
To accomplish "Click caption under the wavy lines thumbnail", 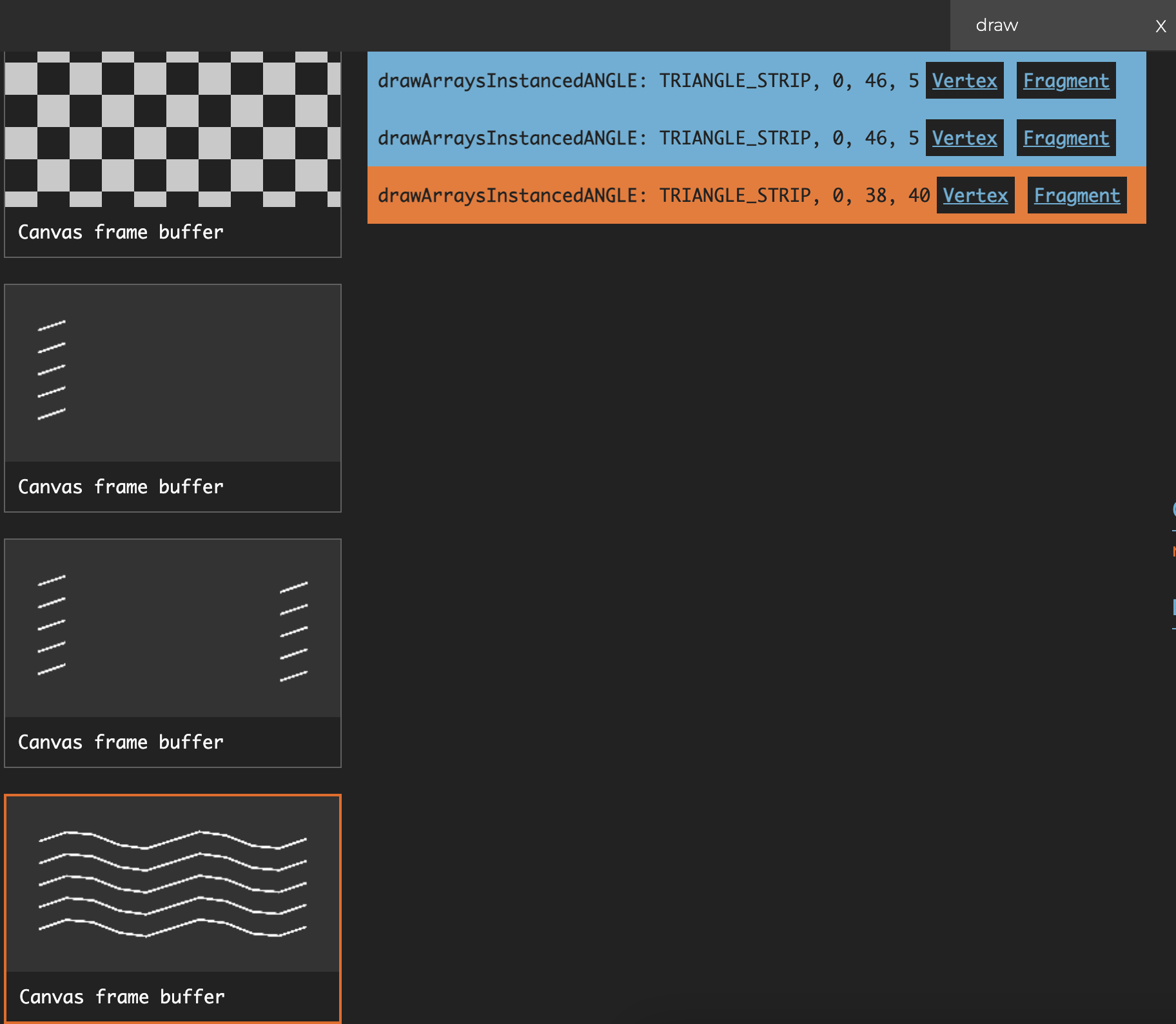I will (x=122, y=997).
